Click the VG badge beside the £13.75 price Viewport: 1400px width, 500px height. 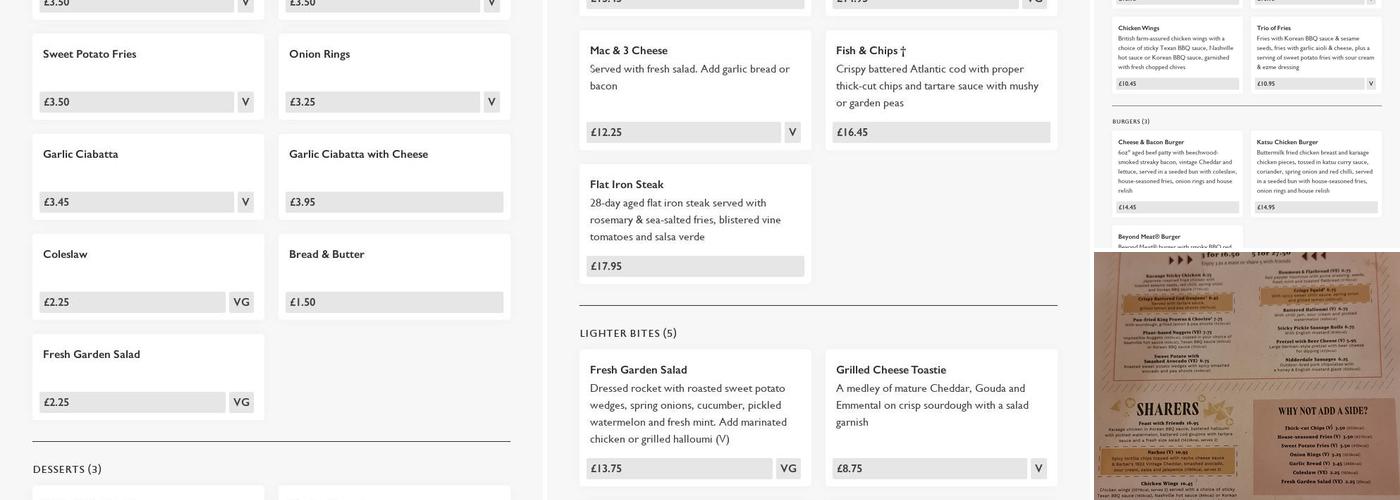(x=788, y=468)
